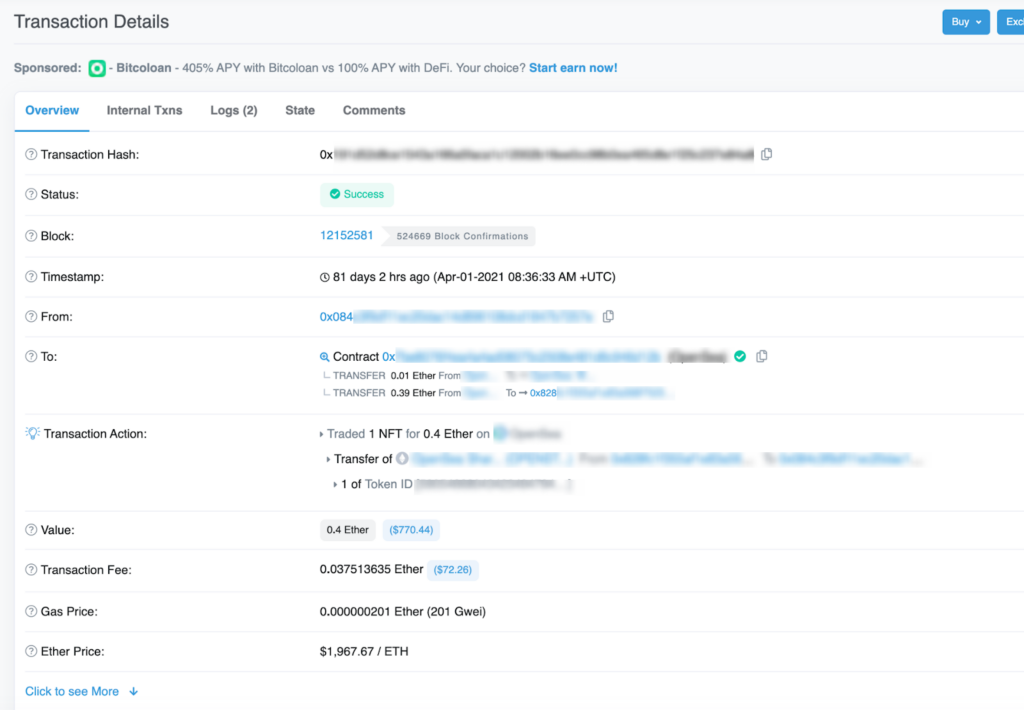Click the Transaction Action lightbulb icon
1024x710 pixels.
[32, 434]
